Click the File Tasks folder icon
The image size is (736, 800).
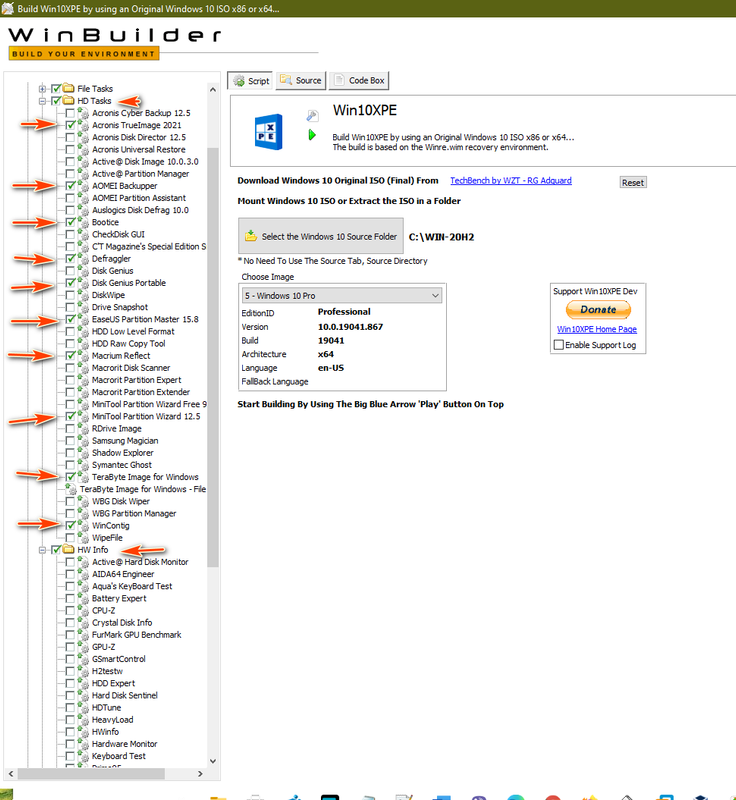tap(68, 89)
